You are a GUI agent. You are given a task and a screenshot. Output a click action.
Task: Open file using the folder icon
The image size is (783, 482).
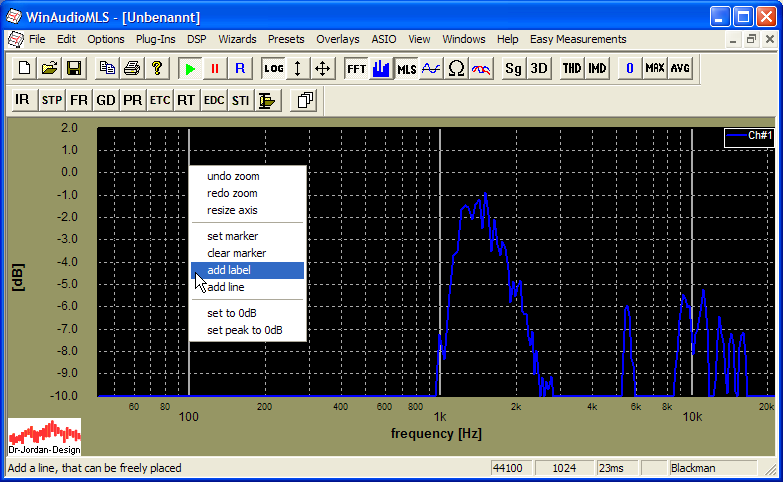[49, 68]
